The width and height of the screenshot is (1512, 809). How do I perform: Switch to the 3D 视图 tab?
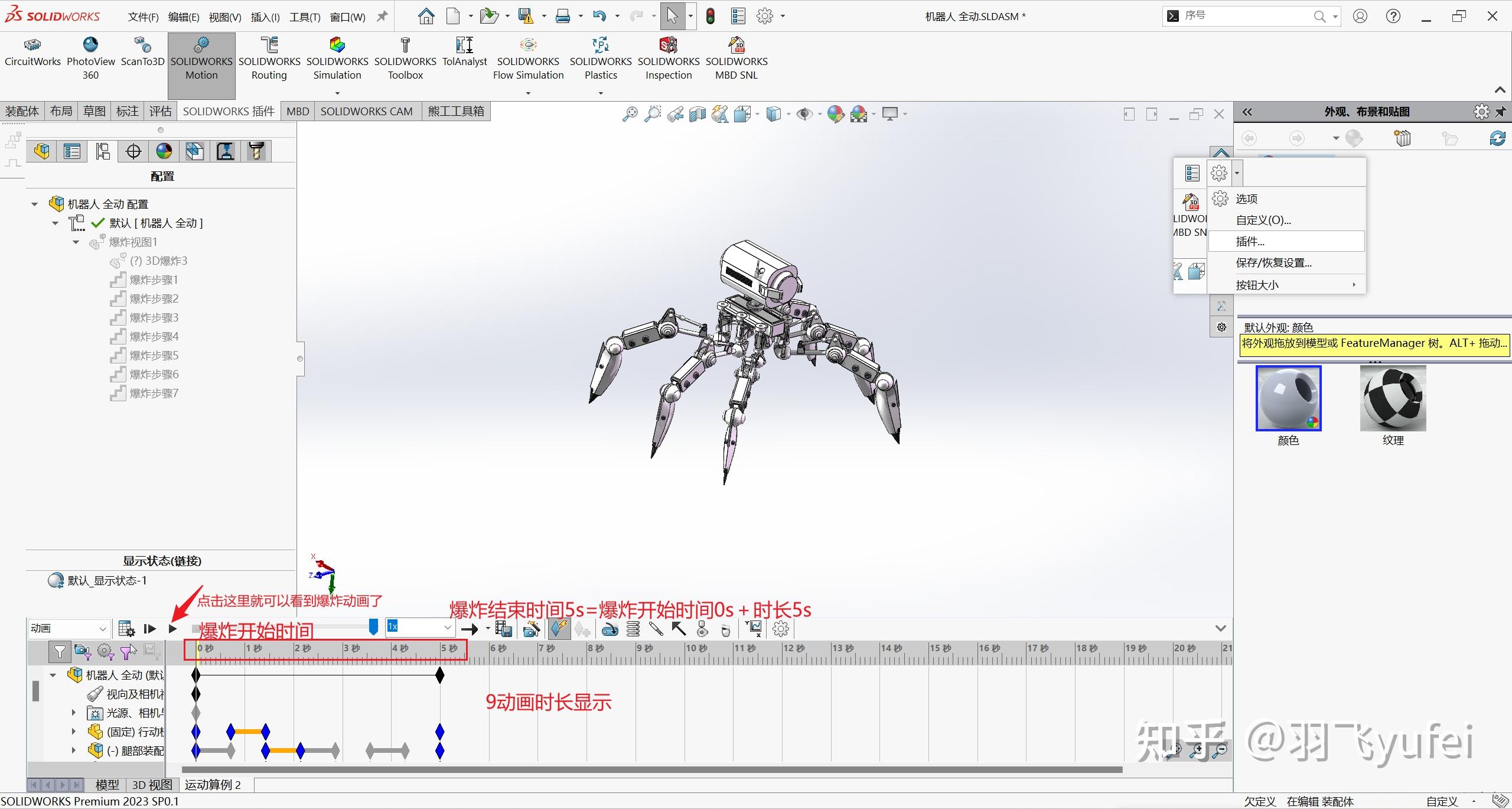pyautogui.click(x=152, y=785)
